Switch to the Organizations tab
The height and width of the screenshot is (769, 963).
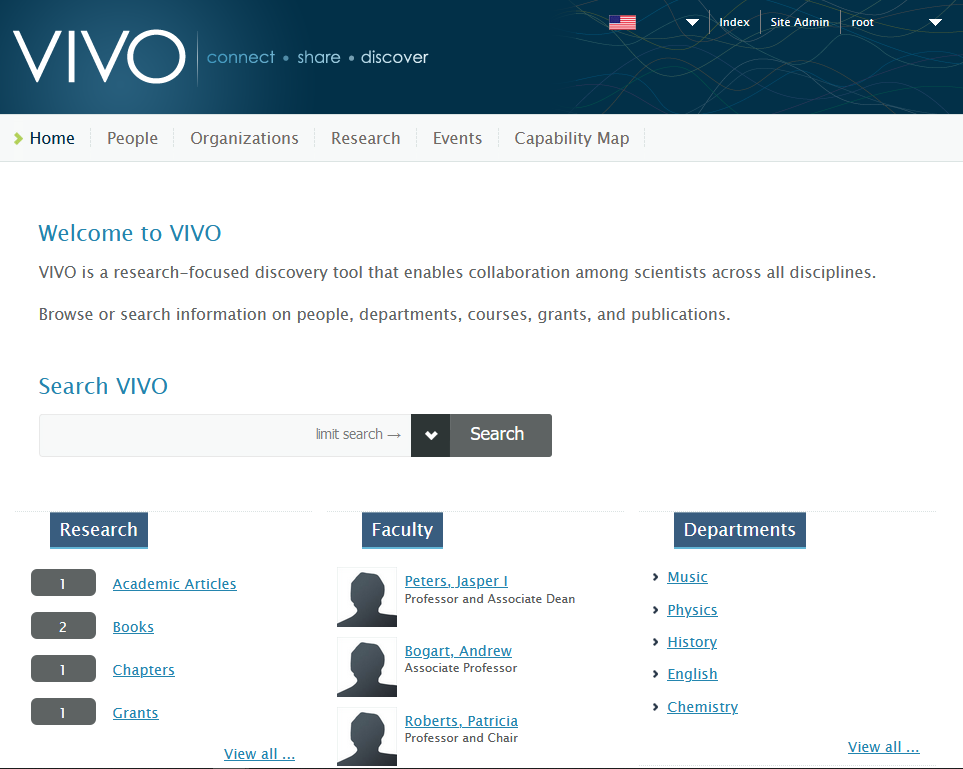click(244, 138)
